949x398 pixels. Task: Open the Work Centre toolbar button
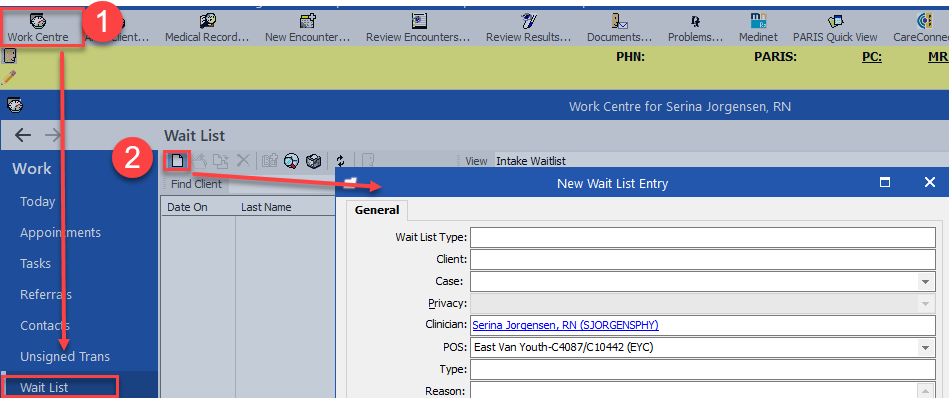38,28
